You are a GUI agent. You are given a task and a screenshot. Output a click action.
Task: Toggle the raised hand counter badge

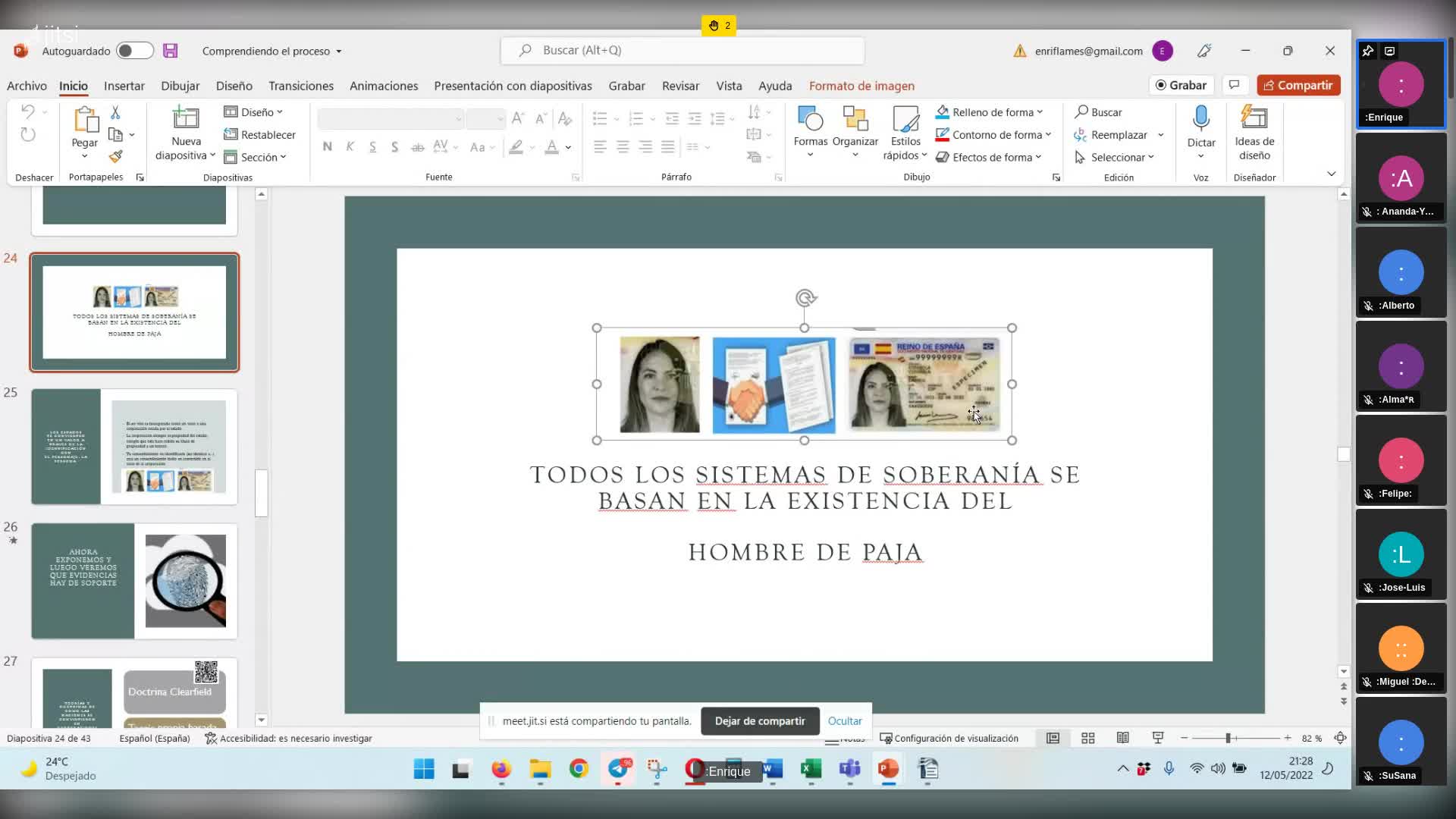tap(719, 26)
